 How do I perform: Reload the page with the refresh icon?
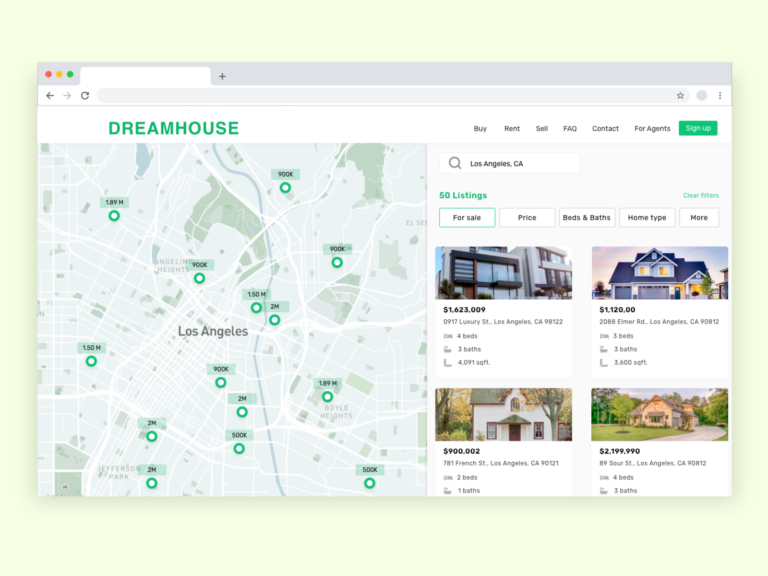[x=85, y=96]
